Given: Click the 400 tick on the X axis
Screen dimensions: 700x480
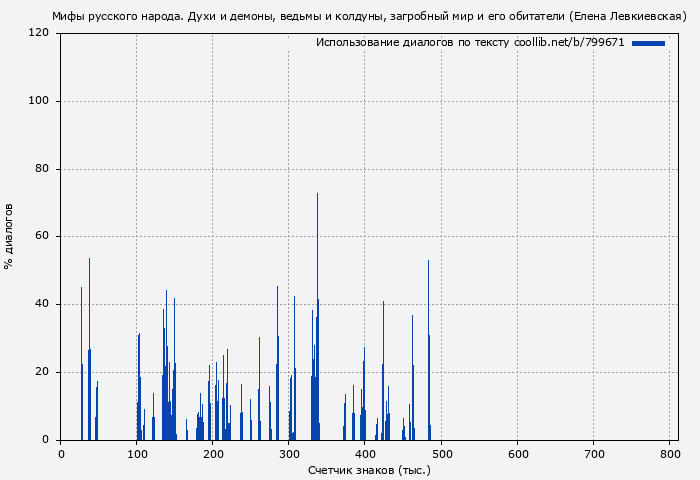Looking at the screenshot, I should (365, 454).
